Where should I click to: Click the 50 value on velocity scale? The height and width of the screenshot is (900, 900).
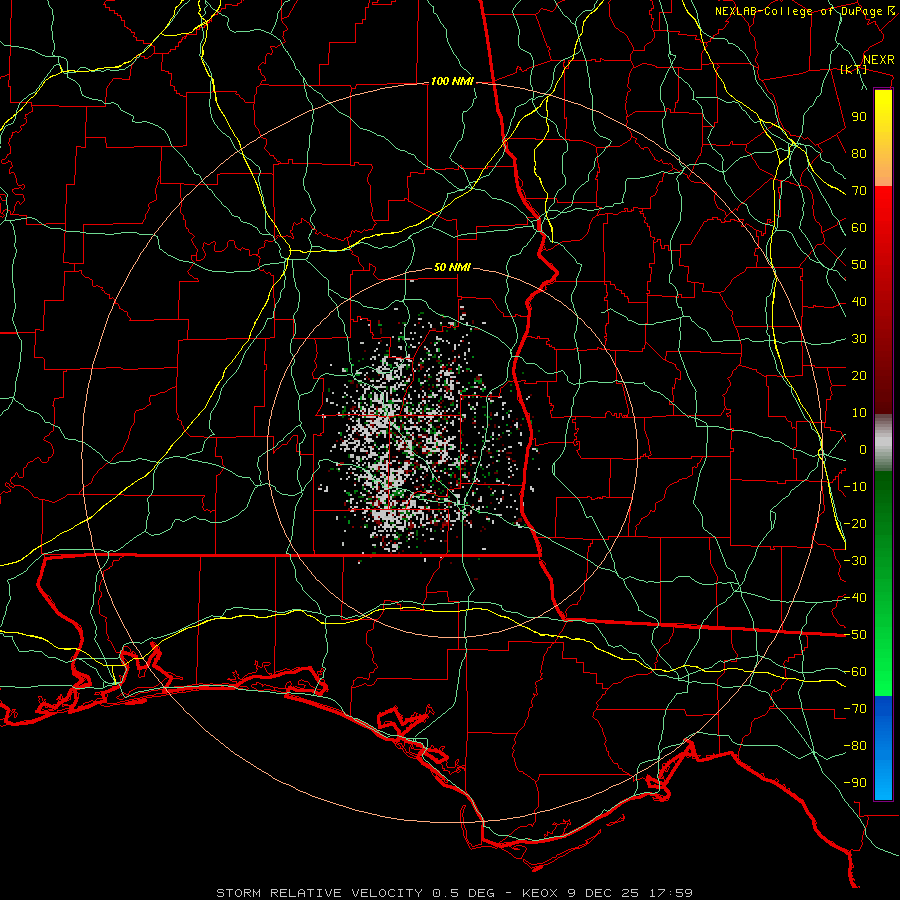click(x=859, y=265)
